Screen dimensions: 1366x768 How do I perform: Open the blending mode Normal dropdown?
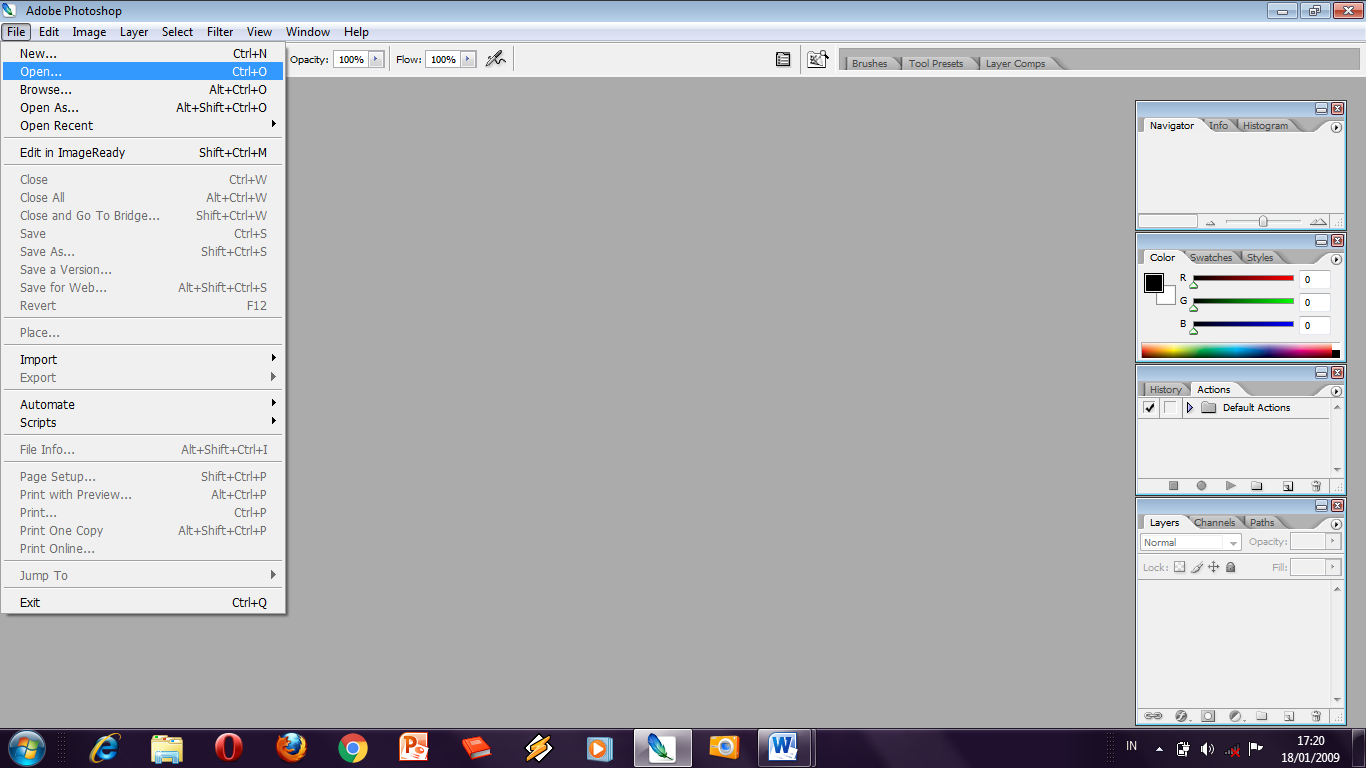(x=1190, y=542)
